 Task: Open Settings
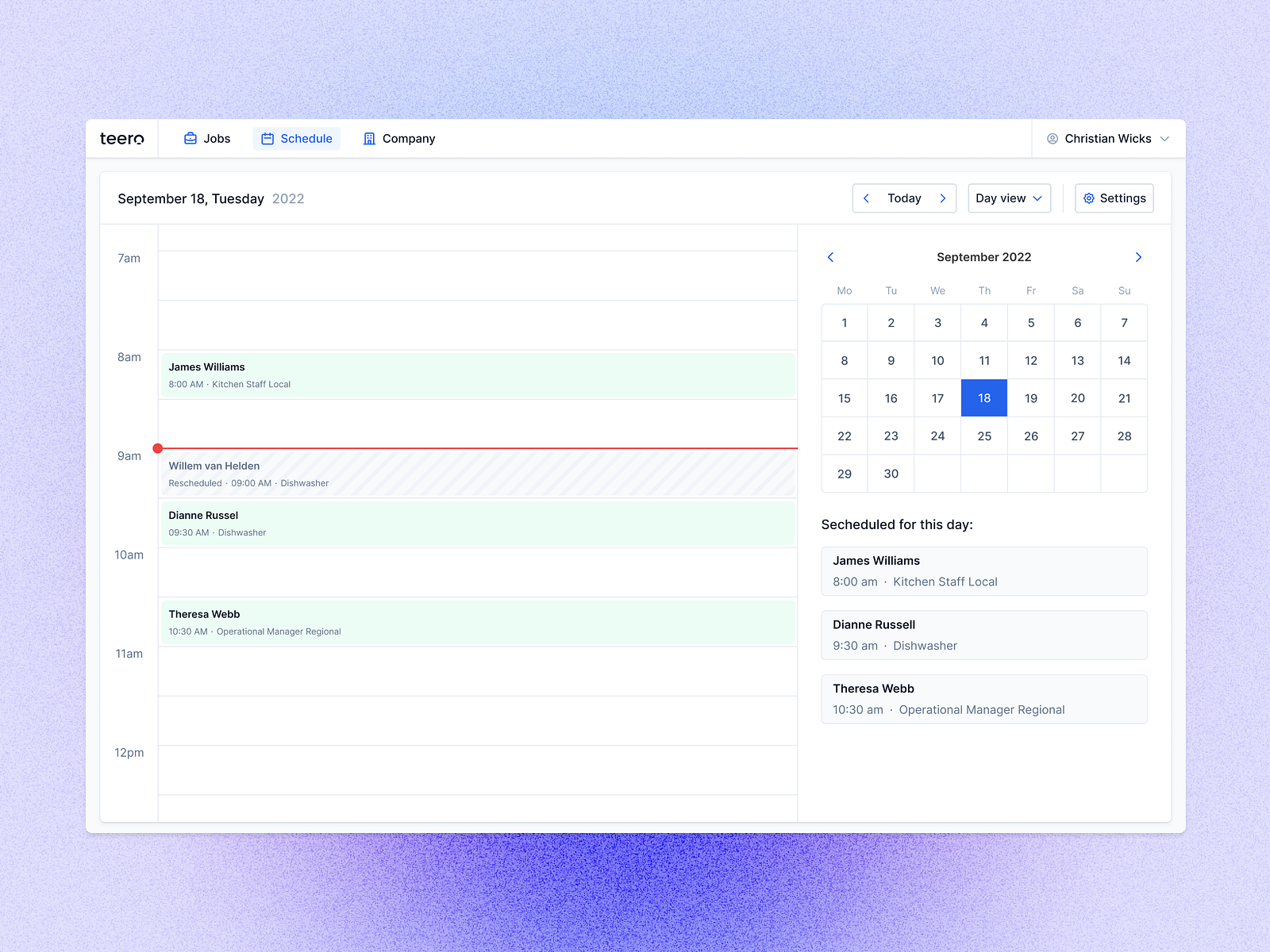(x=1114, y=198)
